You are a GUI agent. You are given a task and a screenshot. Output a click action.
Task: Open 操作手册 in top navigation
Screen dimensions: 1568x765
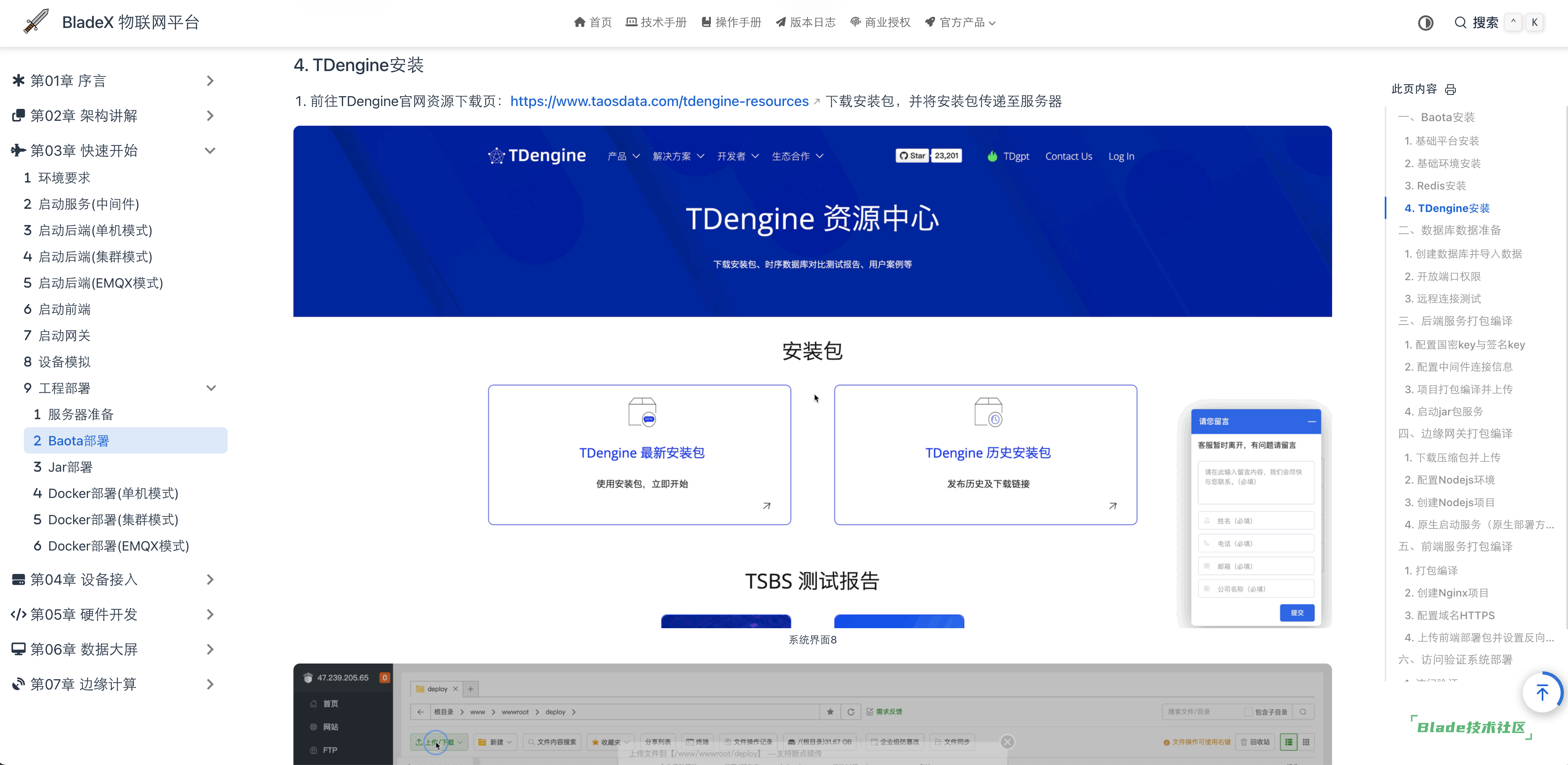(x=731, y=23)
